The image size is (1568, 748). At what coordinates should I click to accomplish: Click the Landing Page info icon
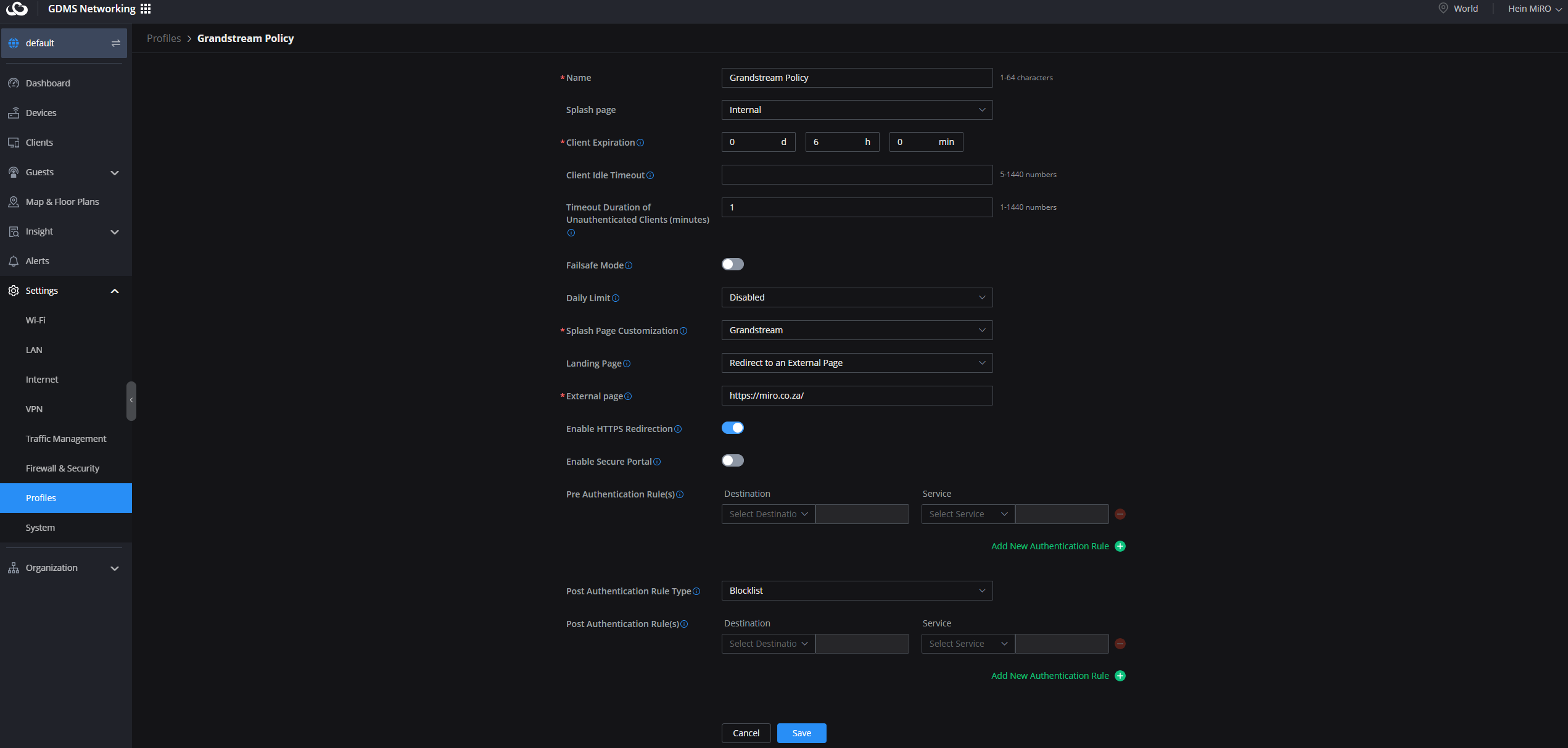click(627, 364)
